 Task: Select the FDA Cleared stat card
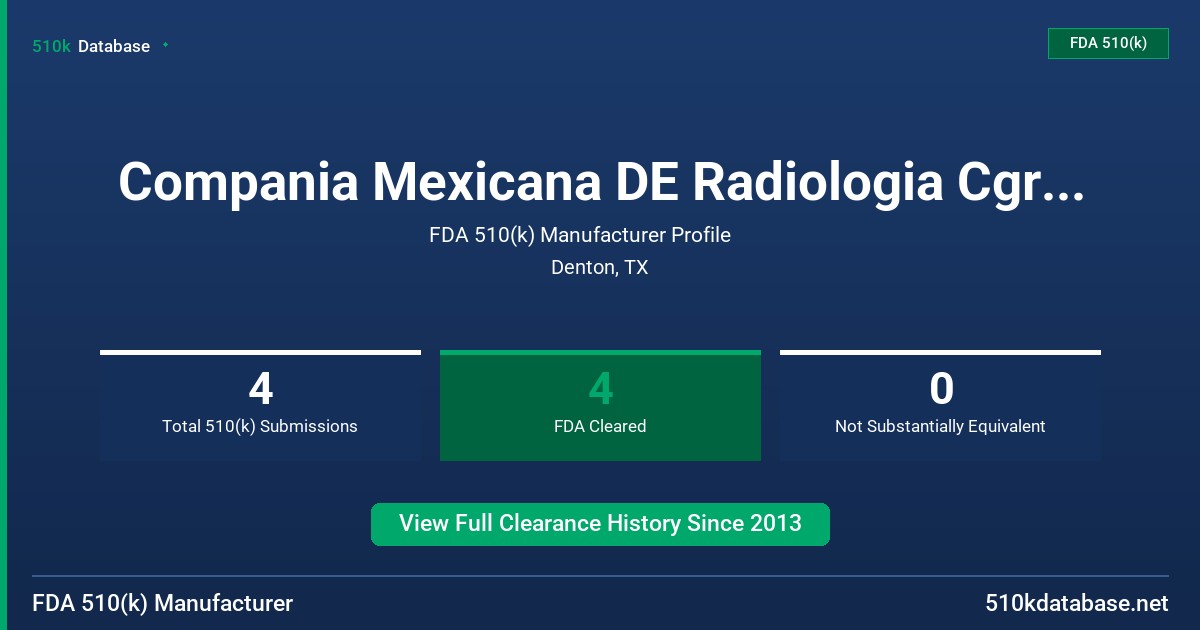[x=600, y=405]
